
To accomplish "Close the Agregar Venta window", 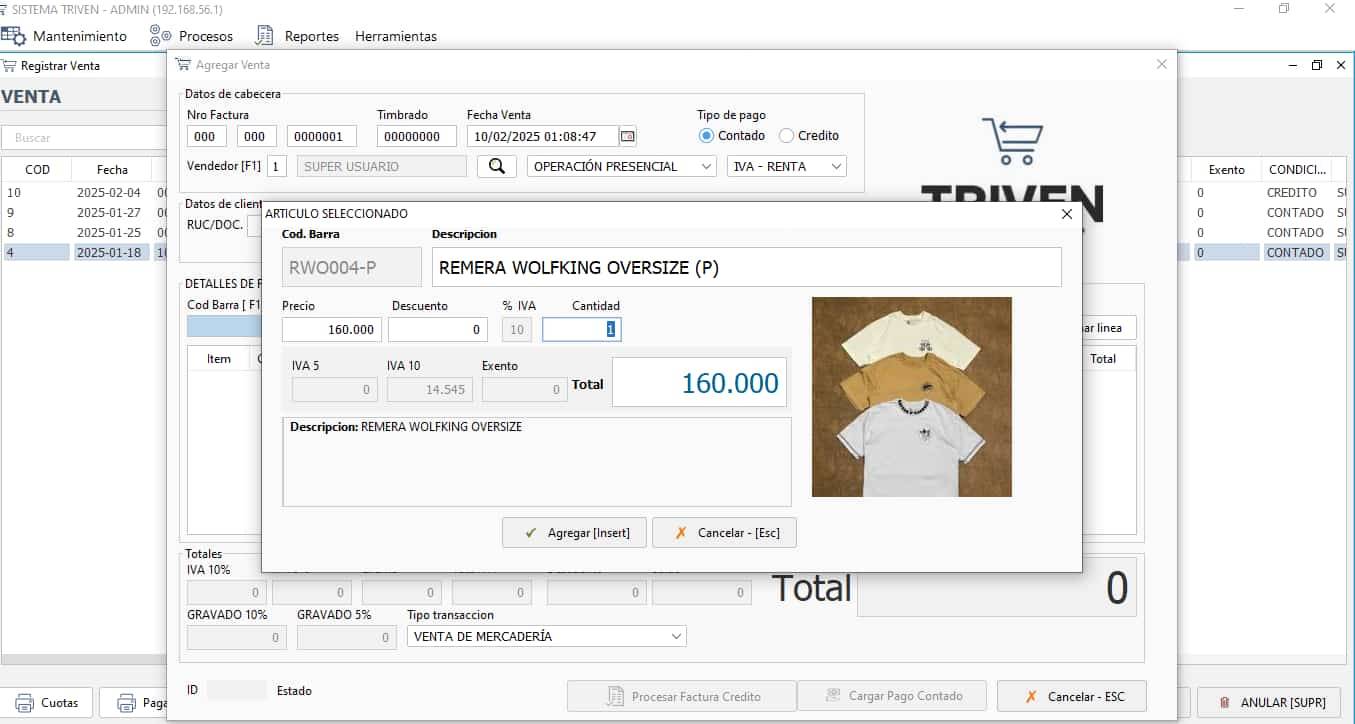I will pos(1161,64).
